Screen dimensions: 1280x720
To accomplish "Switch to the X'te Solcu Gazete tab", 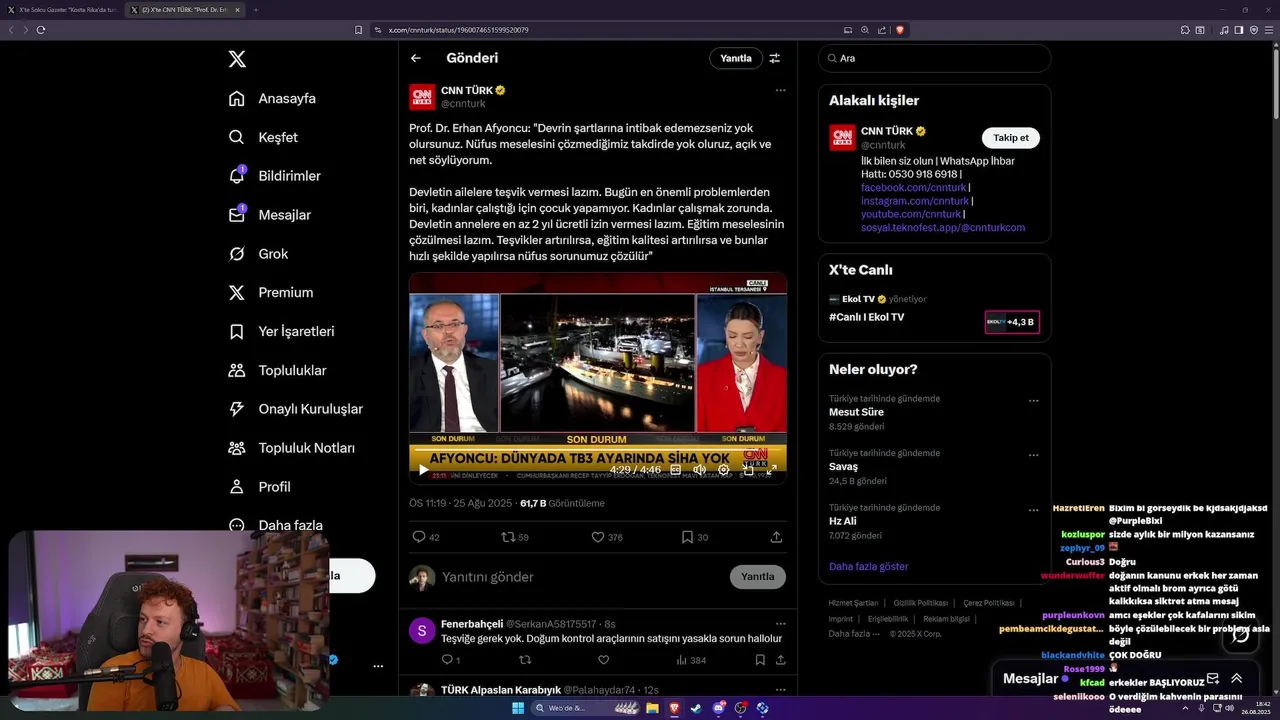I will [62, 10].
